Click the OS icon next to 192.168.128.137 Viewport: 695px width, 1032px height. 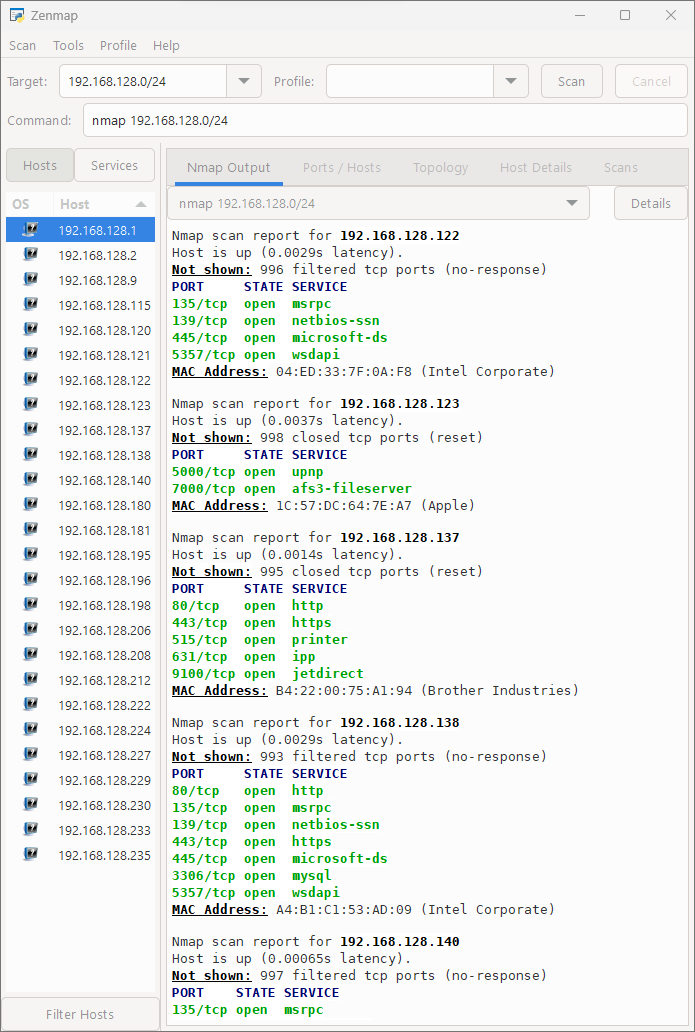(x=30, y=430)
